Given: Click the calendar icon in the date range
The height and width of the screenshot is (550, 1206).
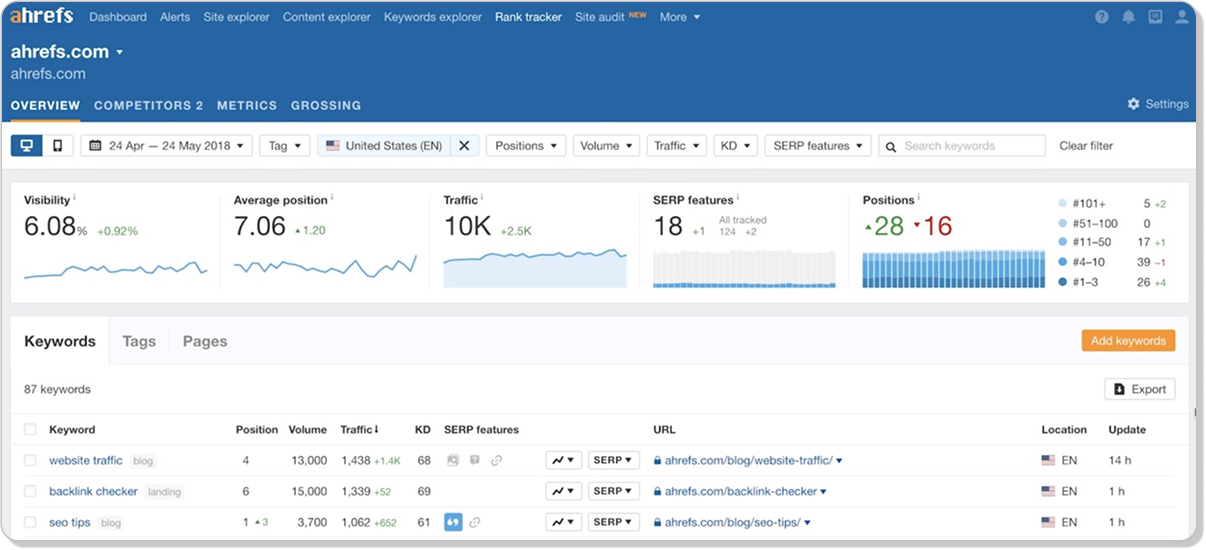Looking at the screenshot, I should 96,146.
